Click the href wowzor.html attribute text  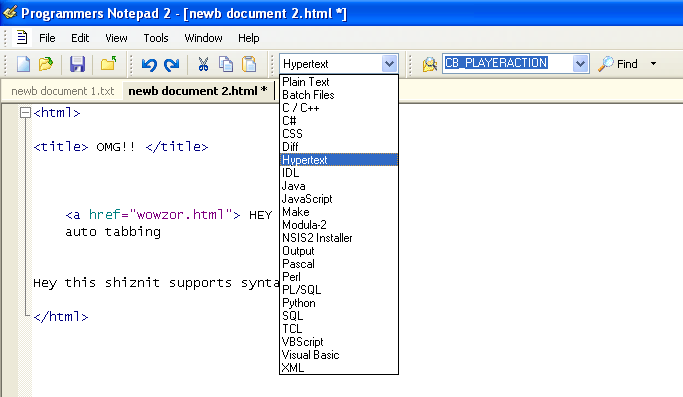click(161, 215)
